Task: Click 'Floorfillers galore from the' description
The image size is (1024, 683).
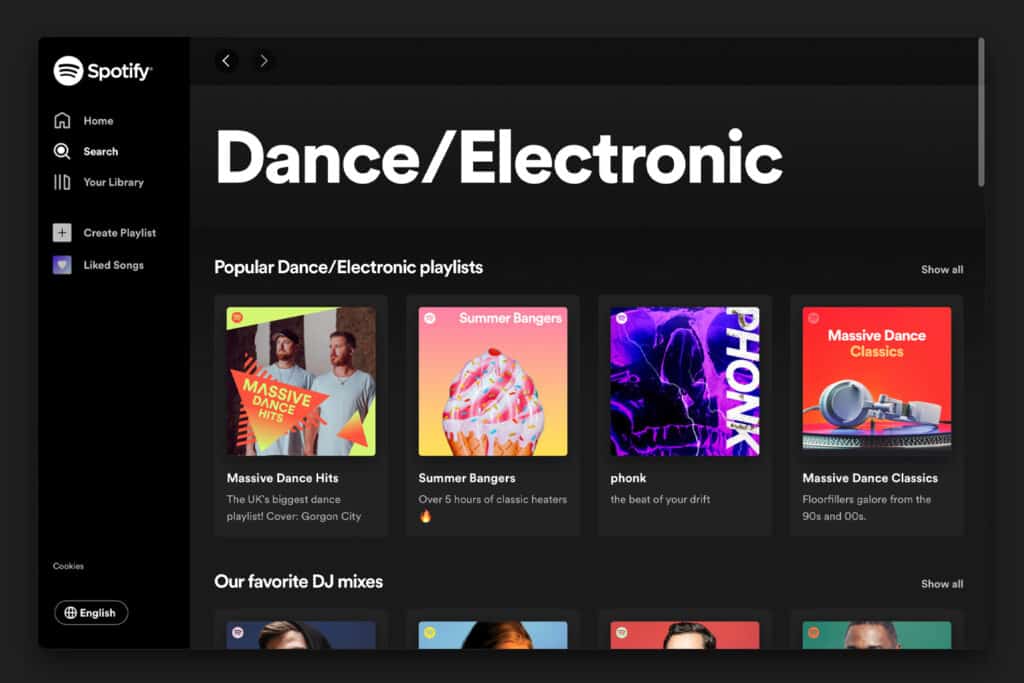Action: 867,499
